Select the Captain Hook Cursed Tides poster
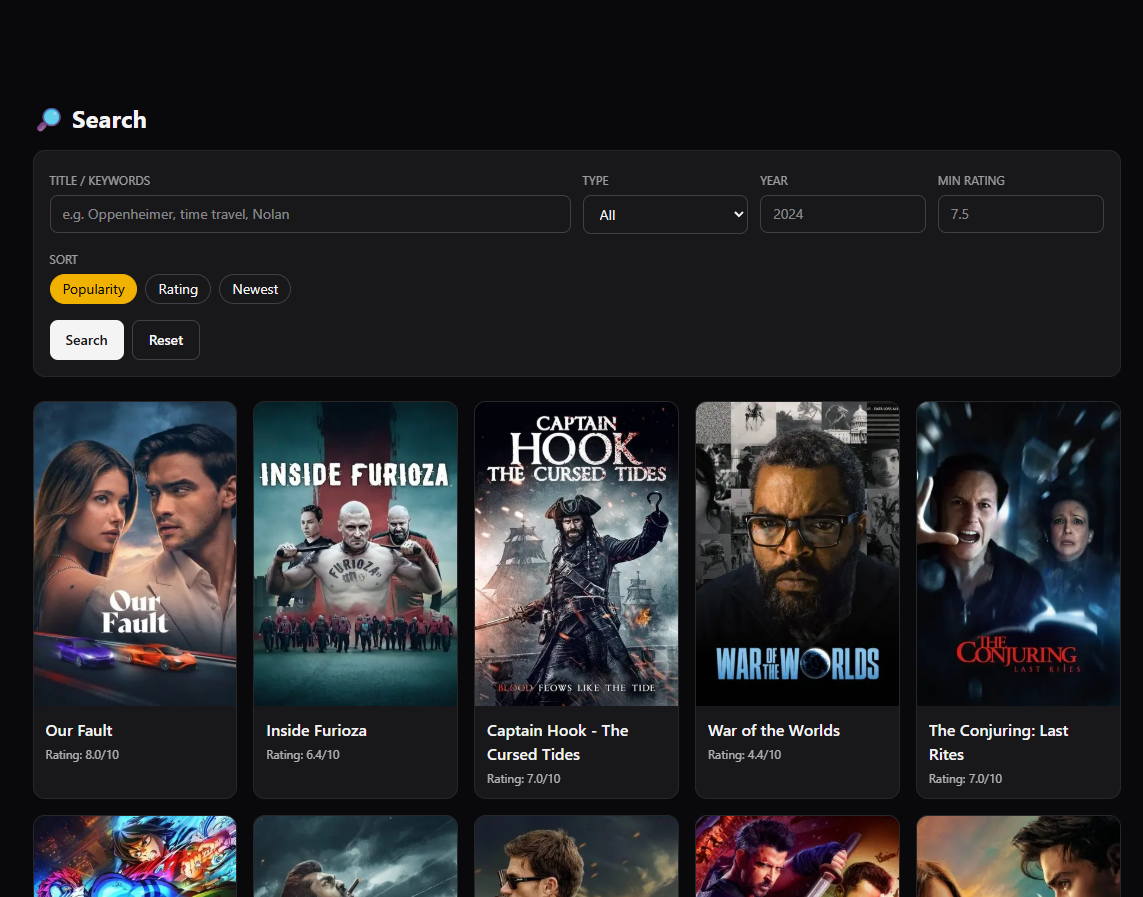Image resolution: width=1143 pixels, height=897 pixels. 576,554
